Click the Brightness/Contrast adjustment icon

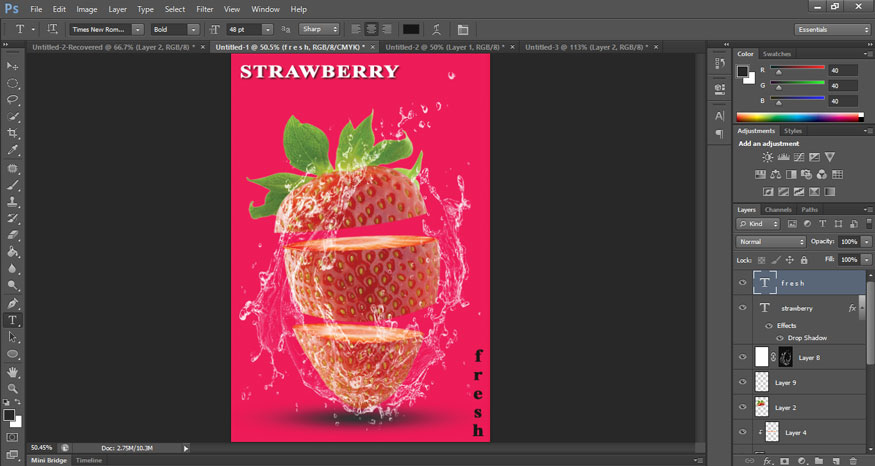[767, 157]
